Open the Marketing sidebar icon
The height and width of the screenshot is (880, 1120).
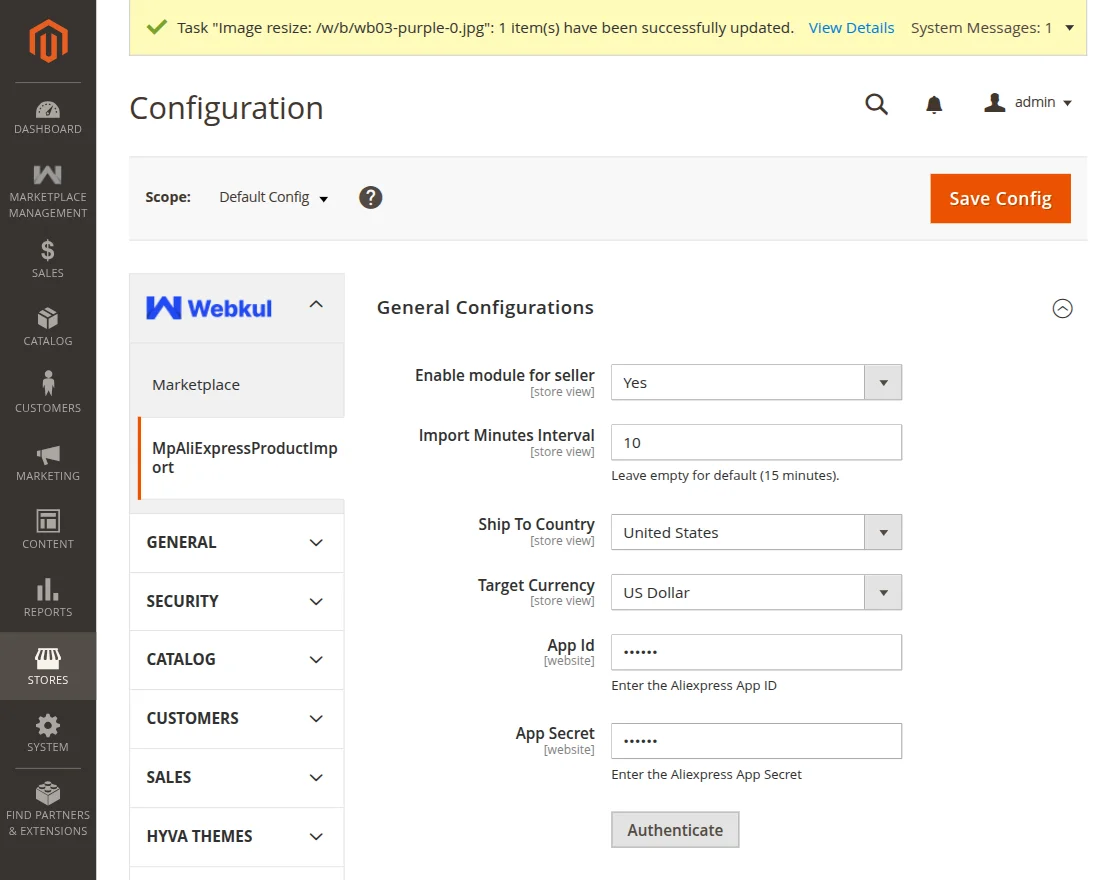click(x=47, y=458)
